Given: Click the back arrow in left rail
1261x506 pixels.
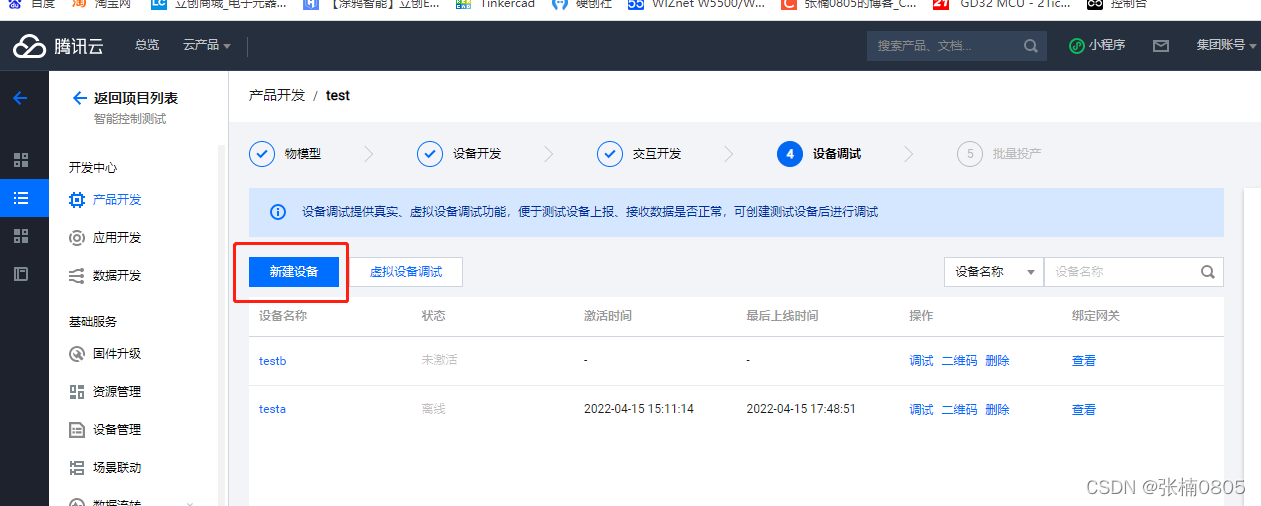Looking at the screenshot, I should (20, 98).
